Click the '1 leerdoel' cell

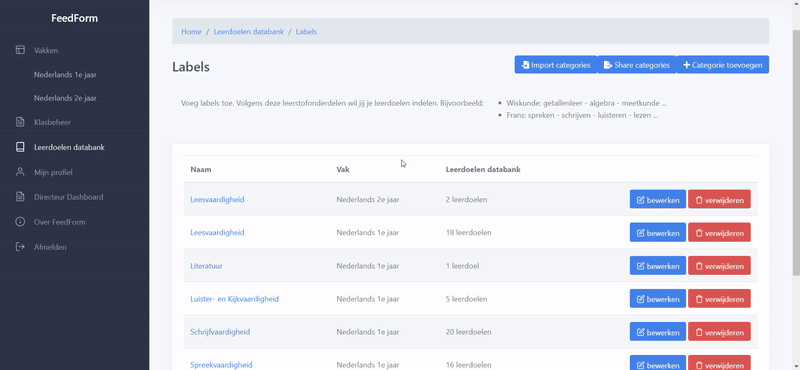462,266
